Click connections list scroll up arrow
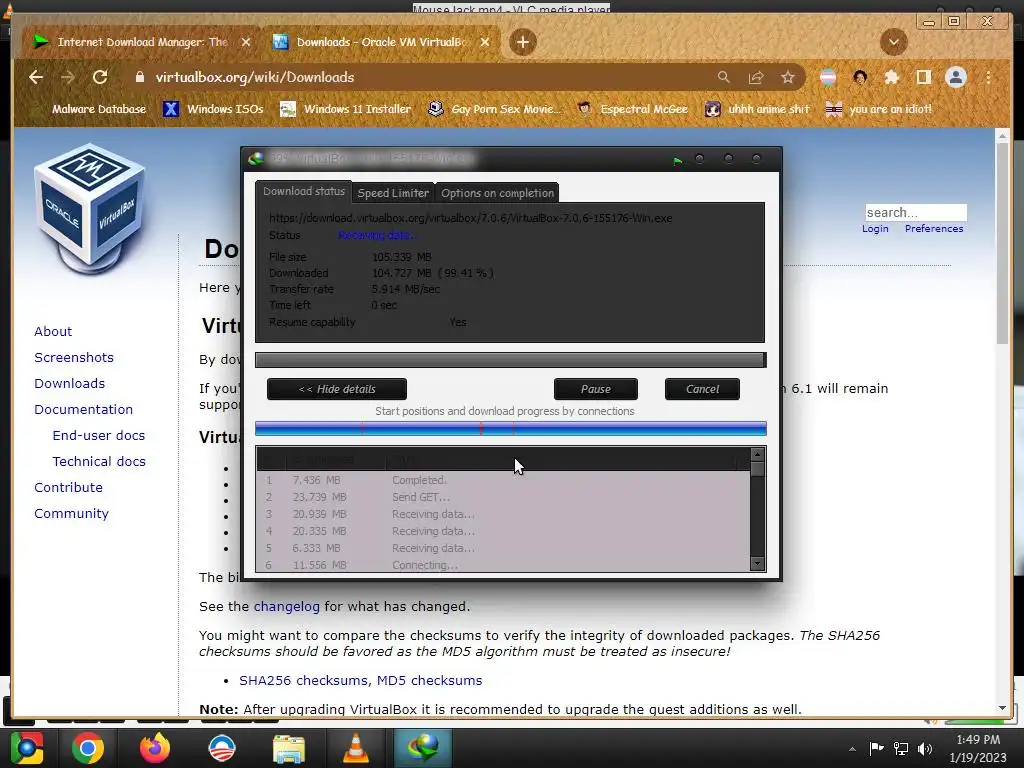The width and height of the screenshot is (1024, 768). pos(758,454)
